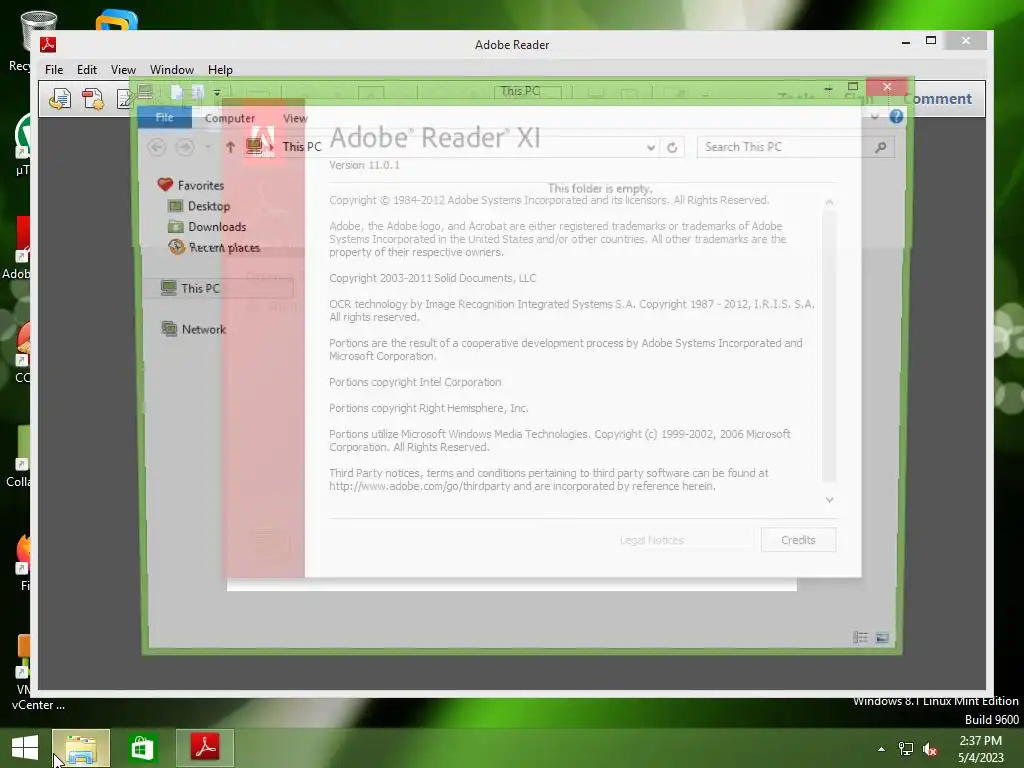Click the Forward arrow in the Explorer window
1024x768 pixels.
(185, 147)
